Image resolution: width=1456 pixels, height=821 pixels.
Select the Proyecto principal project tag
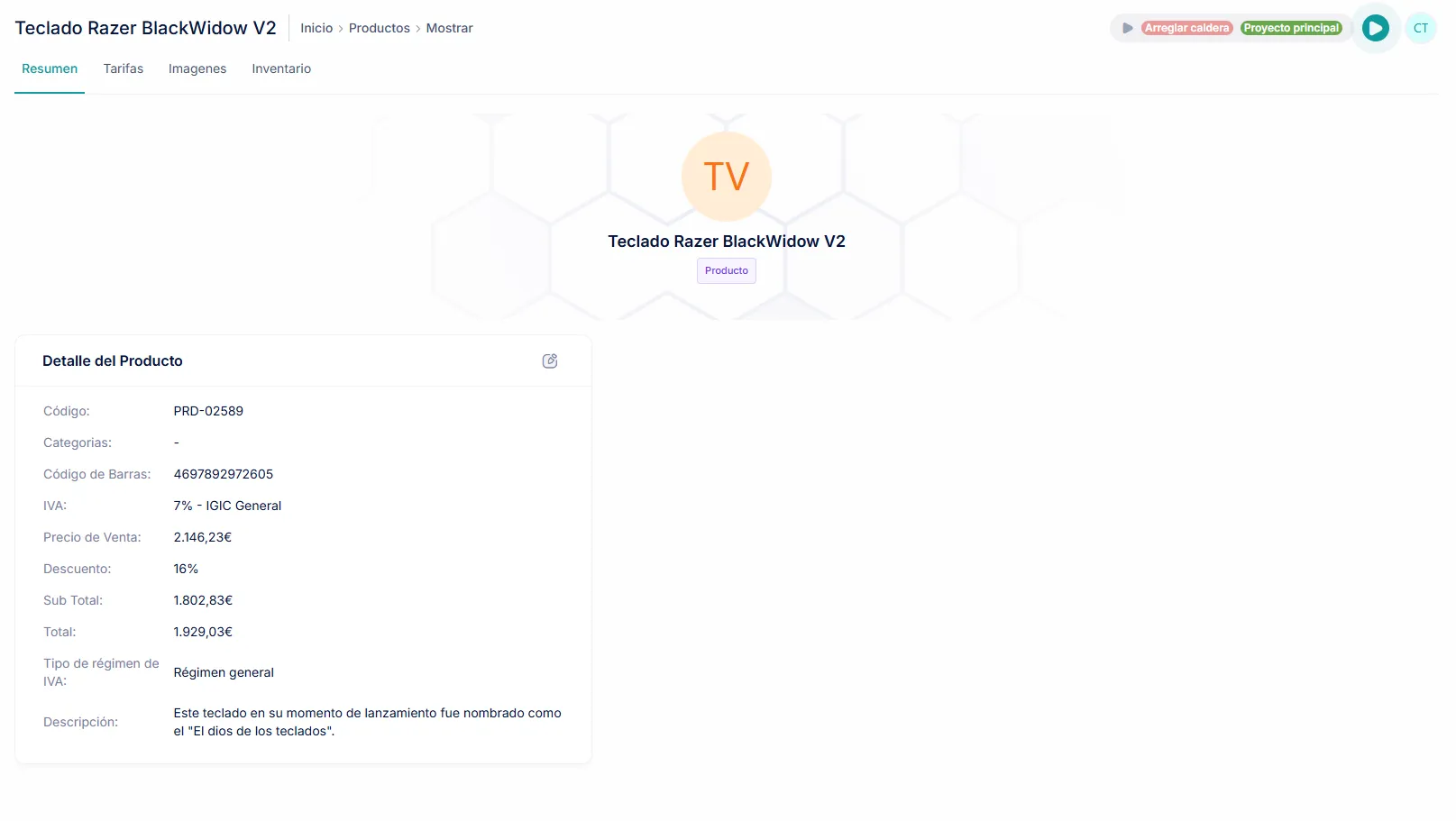[x=1290, y=28]
